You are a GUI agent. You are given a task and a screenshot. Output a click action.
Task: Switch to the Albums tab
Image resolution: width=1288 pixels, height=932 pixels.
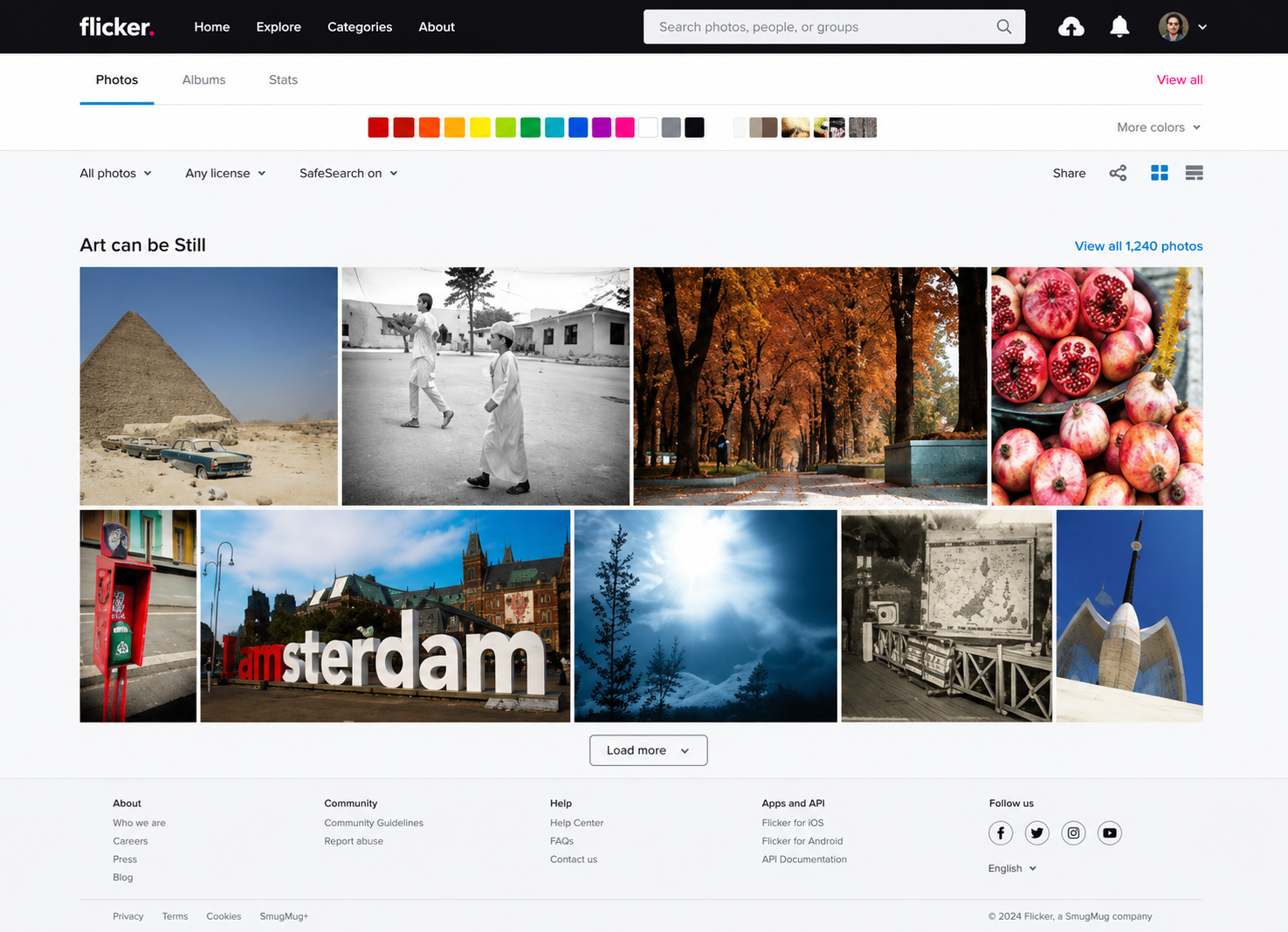pos(203,79)
